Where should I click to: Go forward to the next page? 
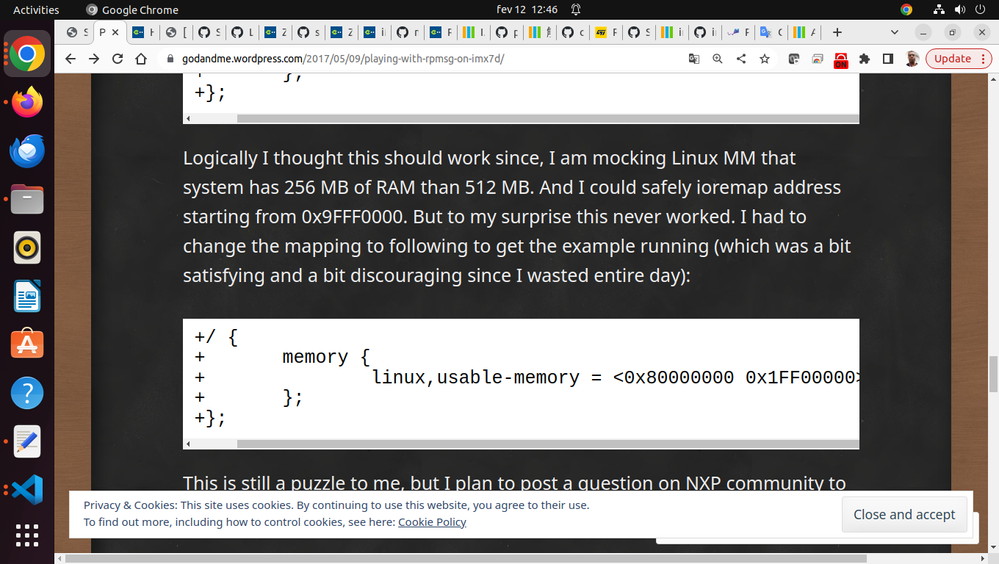pos(94,59)
